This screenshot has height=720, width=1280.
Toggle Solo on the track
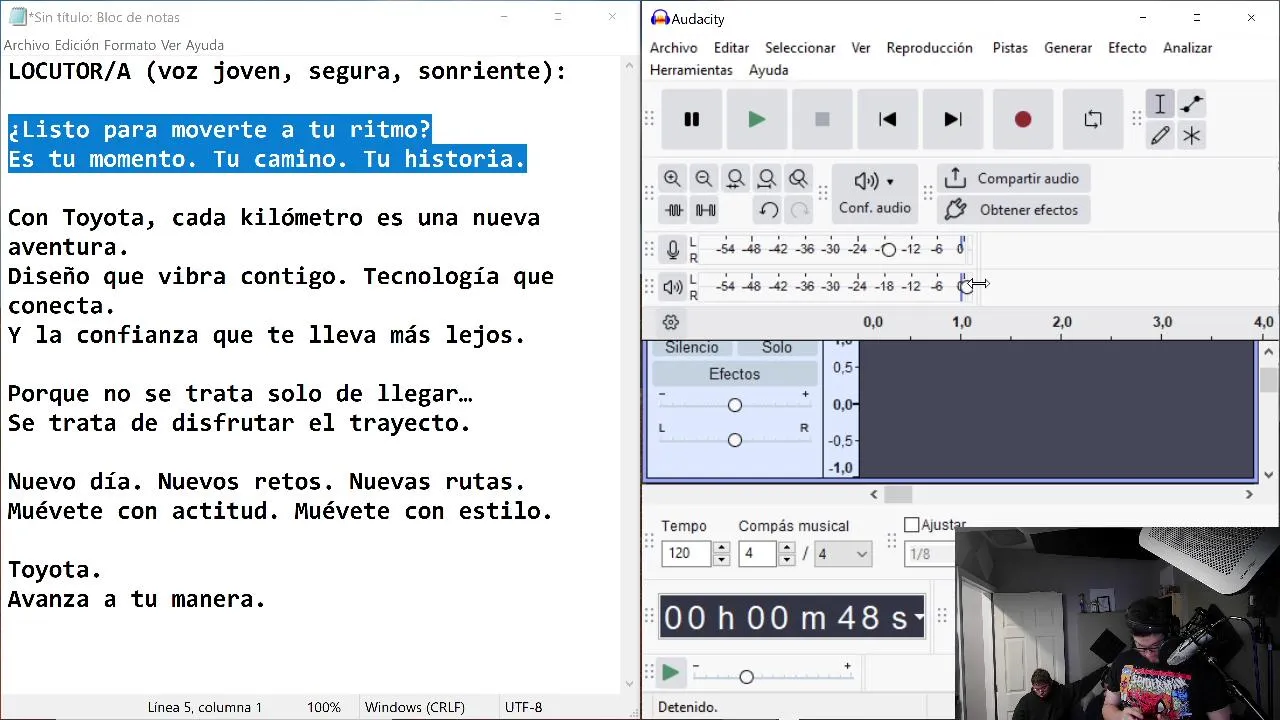tap(777, 348)
